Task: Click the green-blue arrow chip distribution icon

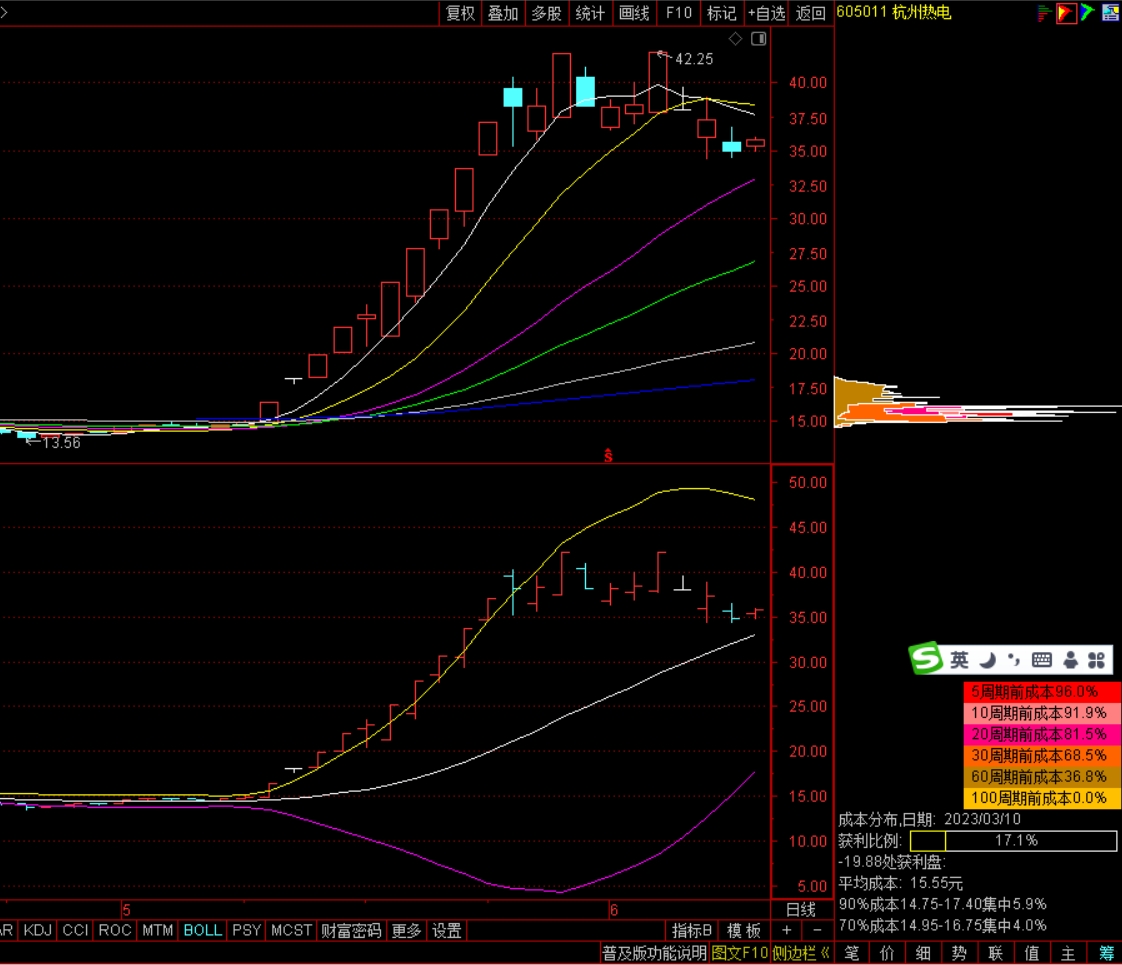Action: point(1087,13)
